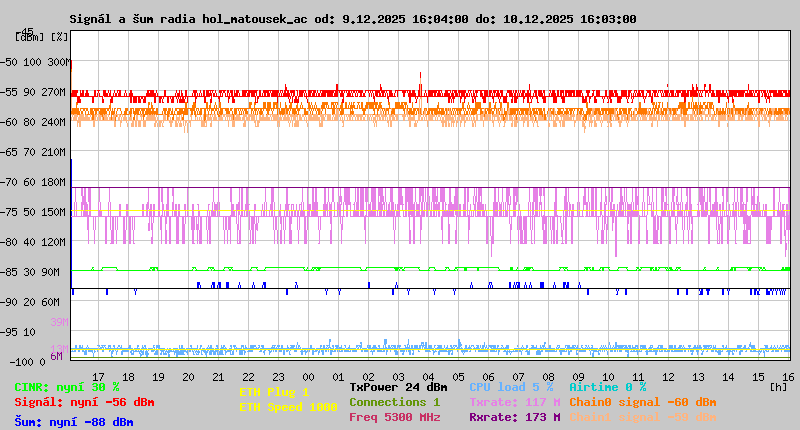
Task: Click the '-75 50 150M' y-axis label
Action: click(33, 212)
